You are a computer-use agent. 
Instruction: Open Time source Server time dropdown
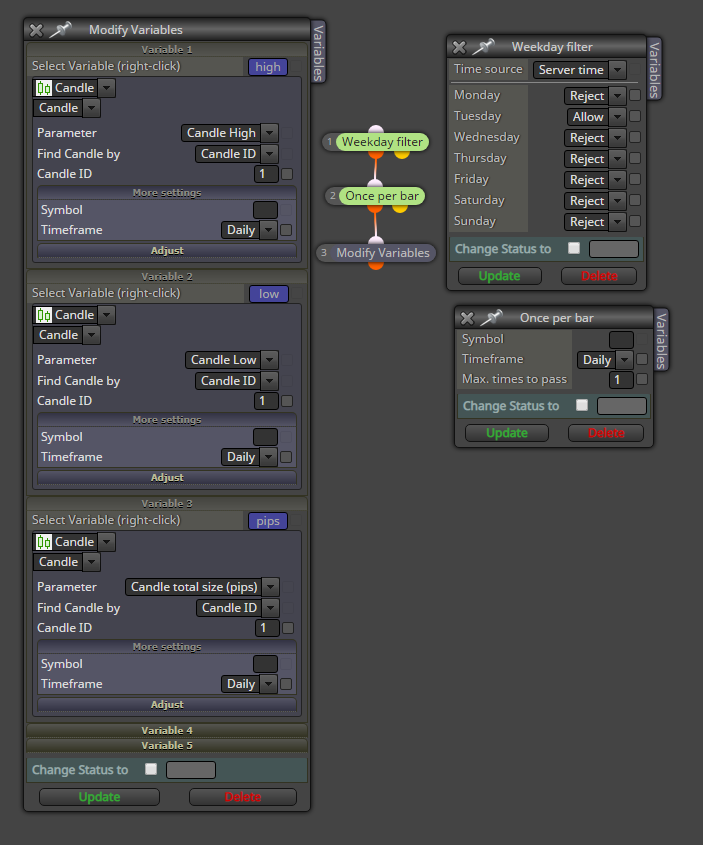pyautogui.click(x=579, y=70)
